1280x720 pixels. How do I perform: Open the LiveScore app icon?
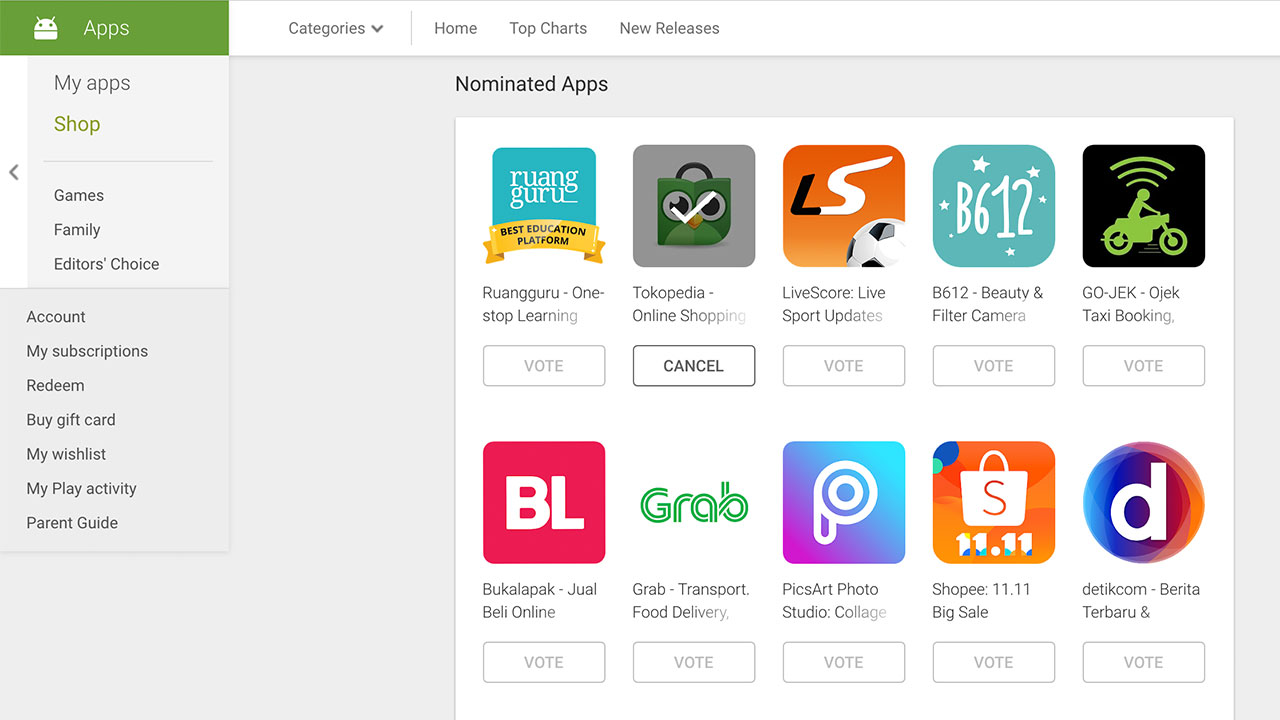tap(844, 206)
